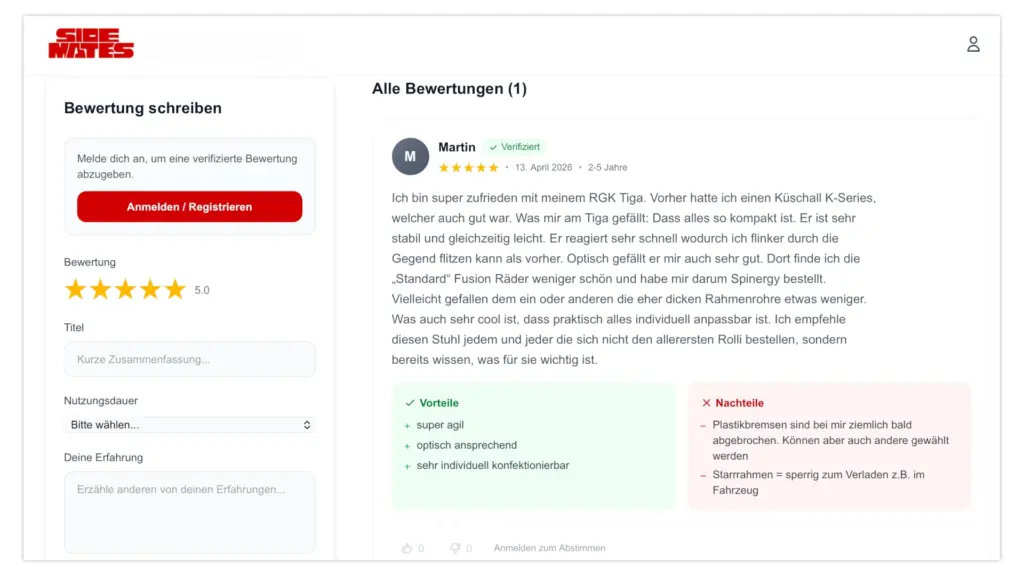The width and height of the screenshot is (1024, 576).
Task: Select the fifth rating star
Action: 175,290
